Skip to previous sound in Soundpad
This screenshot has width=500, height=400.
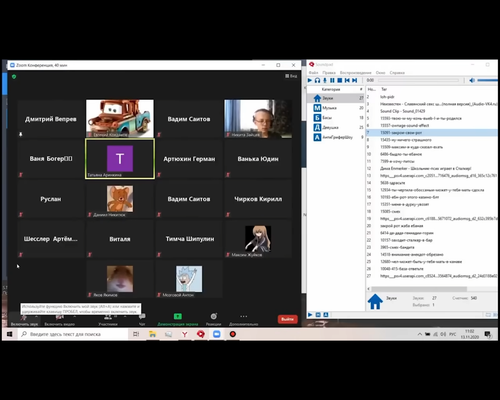pyautogui.click(x=347, y=80)
